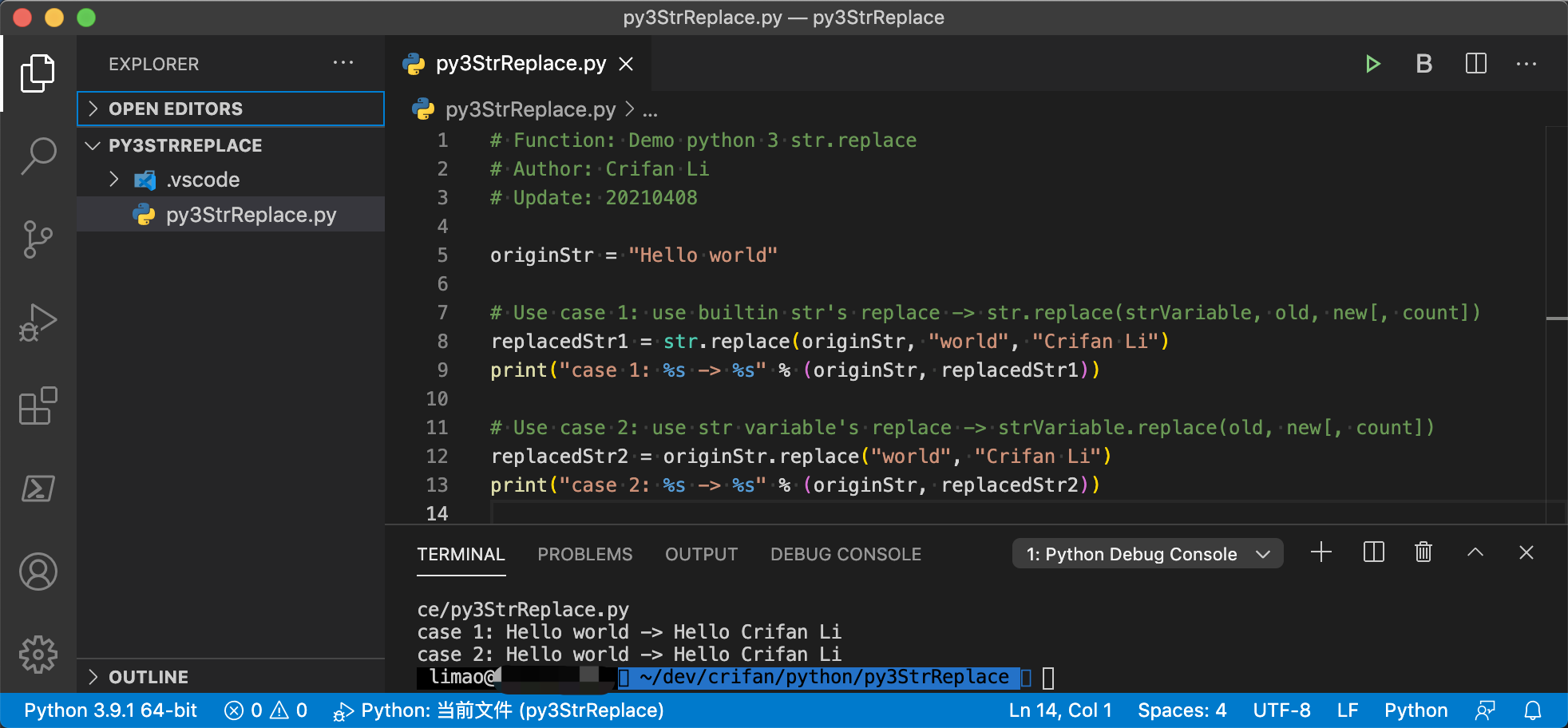
Task: Select py3StrReplace.py in the Explorer tree
Action: pos(231,215)
